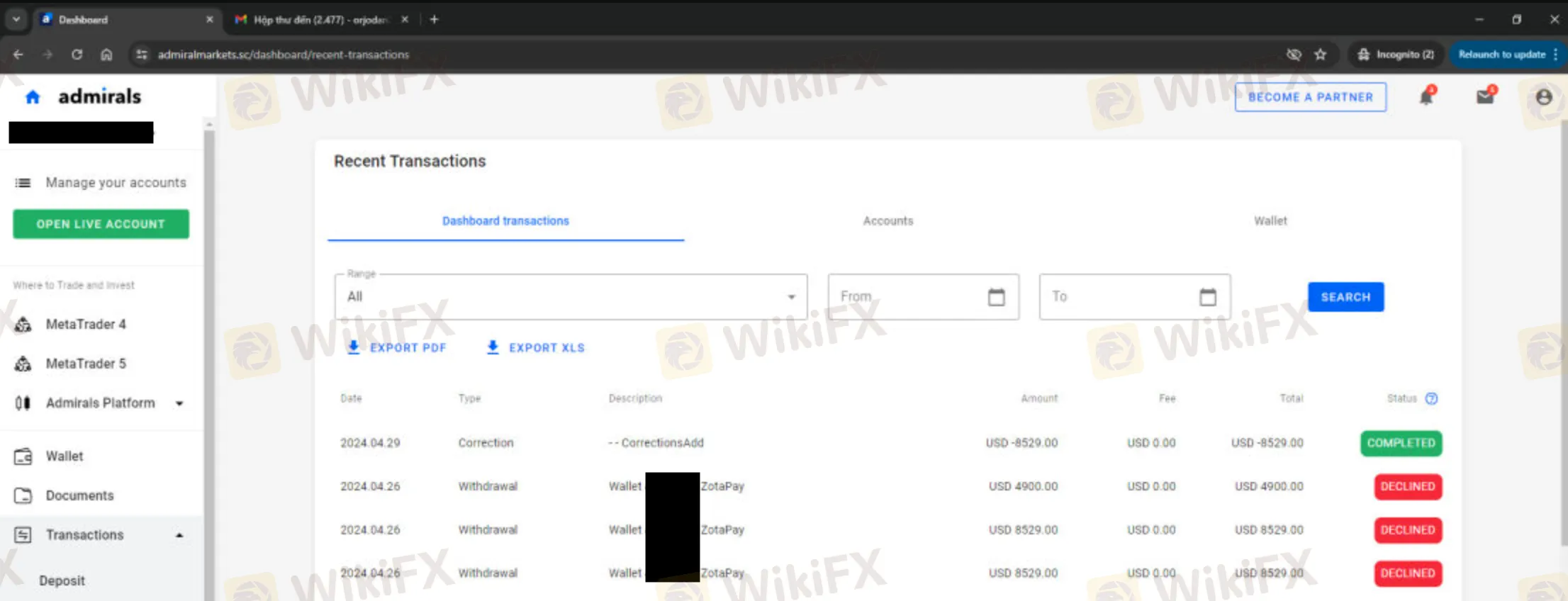Click the Type column header
This screenshot has width=1568, height=601.
469,398
